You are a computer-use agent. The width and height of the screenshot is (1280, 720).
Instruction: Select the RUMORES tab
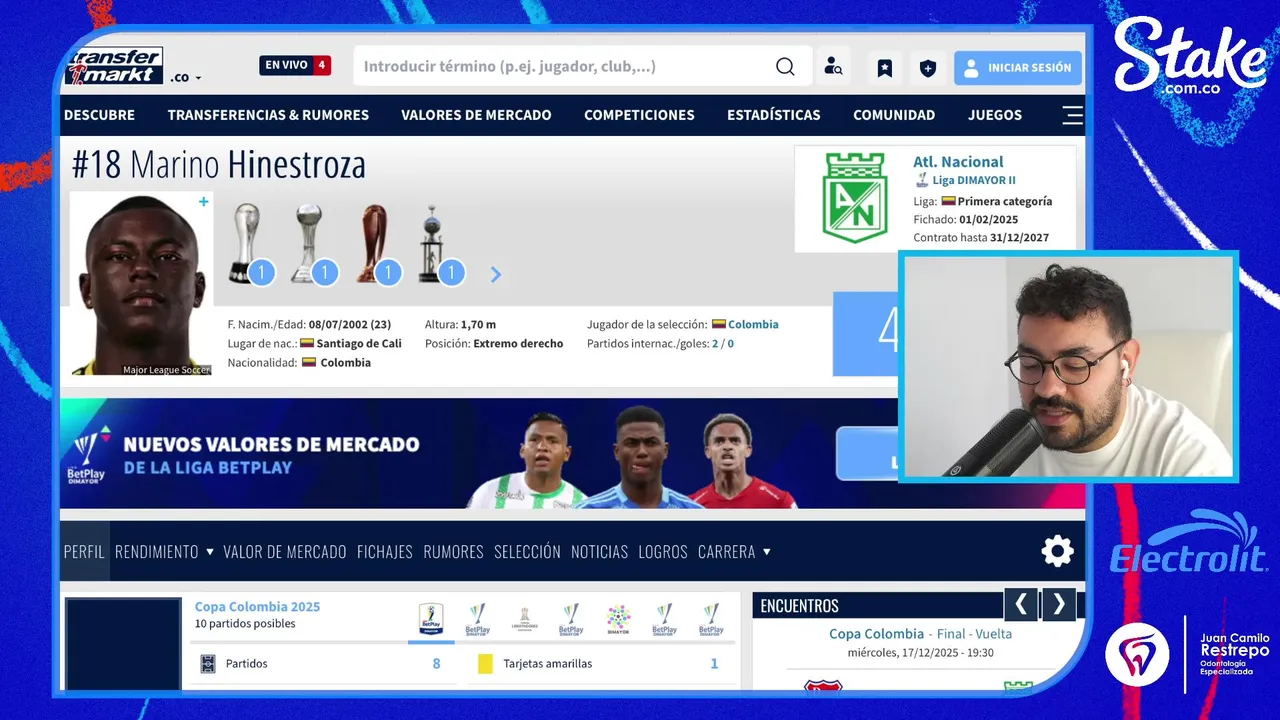tap(453, 551)
